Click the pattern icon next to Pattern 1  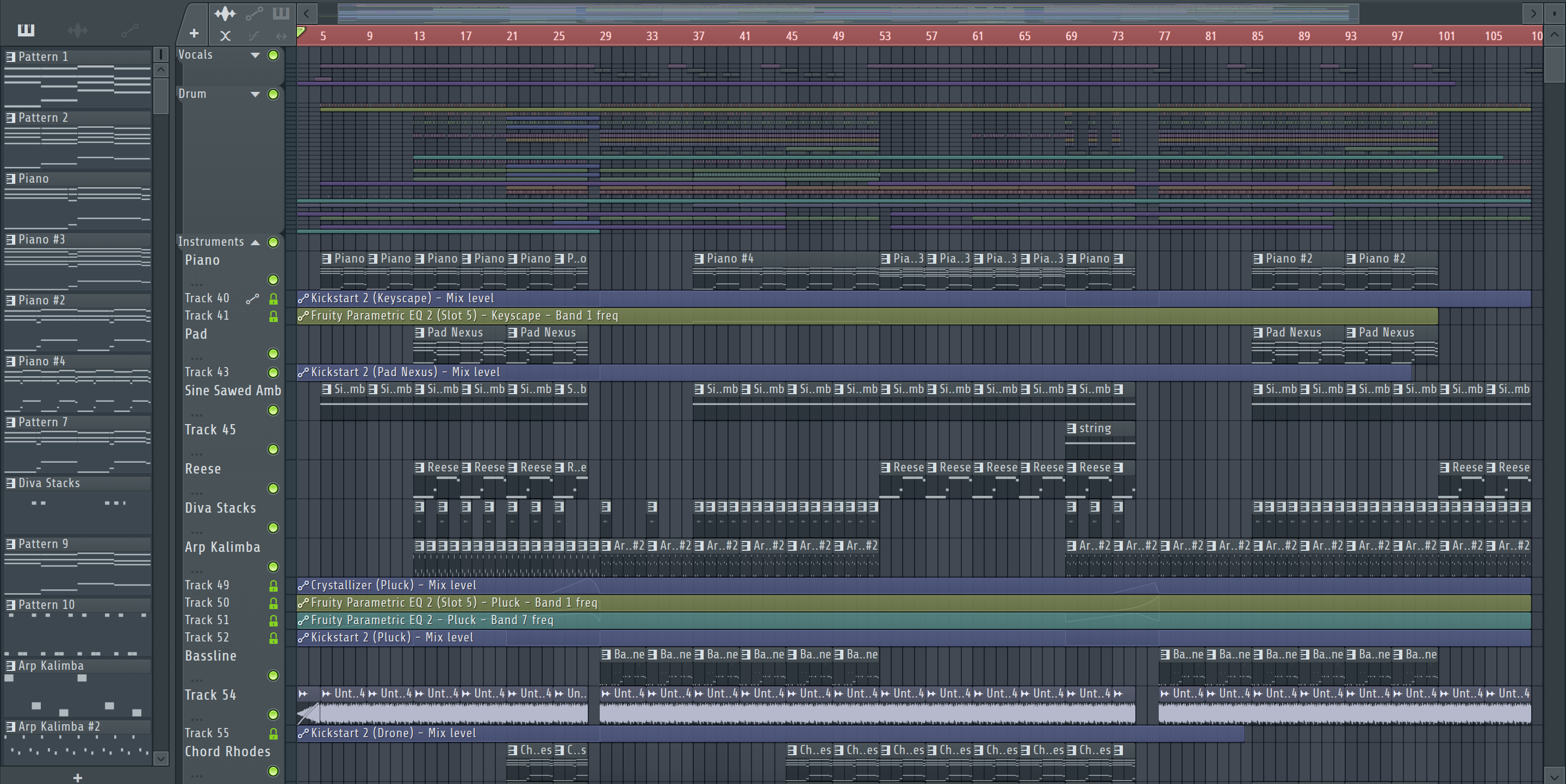pos(10,57)
